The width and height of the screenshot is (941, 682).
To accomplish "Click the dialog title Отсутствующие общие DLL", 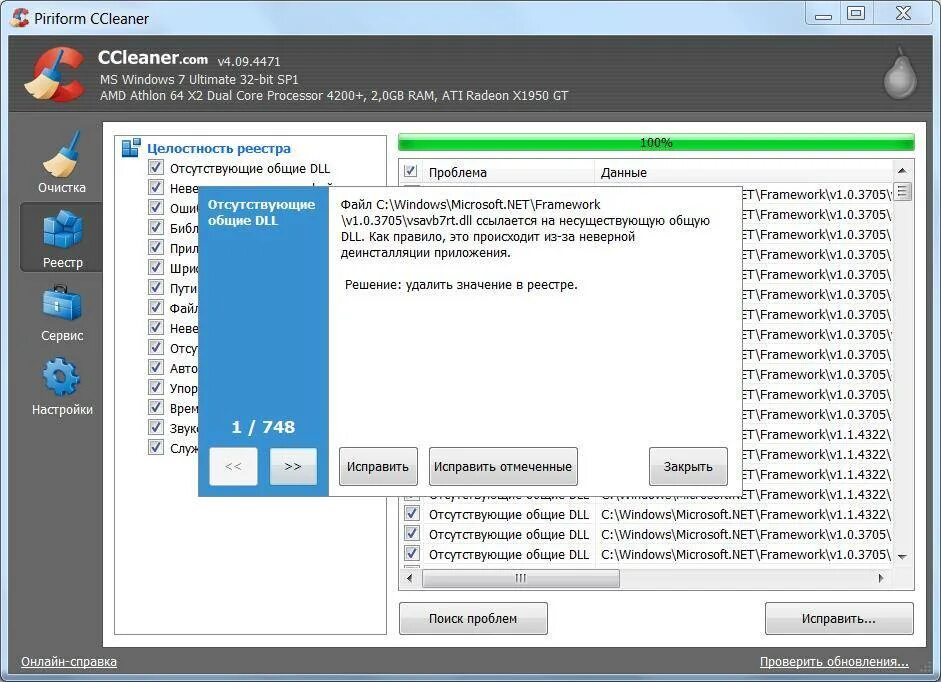I will point(262,212).
